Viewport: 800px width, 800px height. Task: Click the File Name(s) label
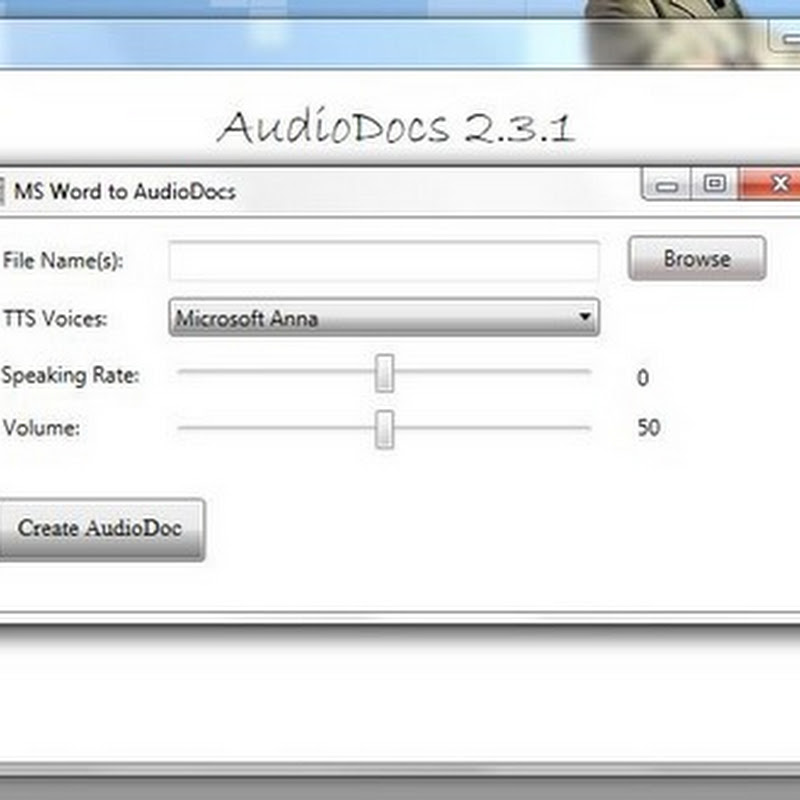coord(63,260)
